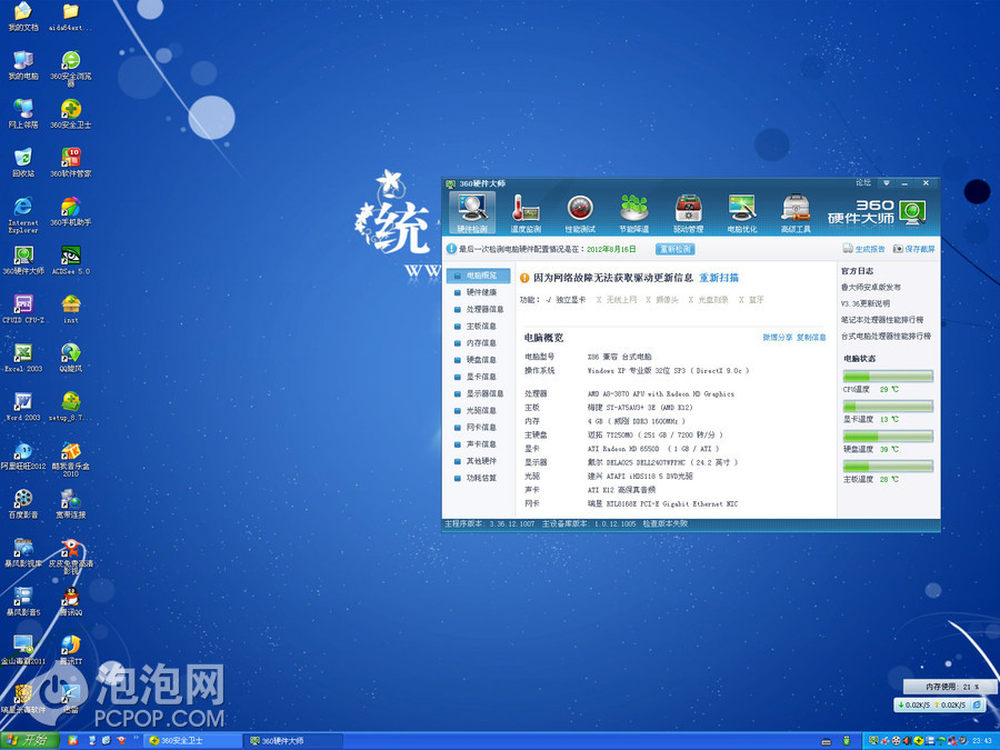
Task: Select the Internet Explorer desktop icon
Action: 23,215
